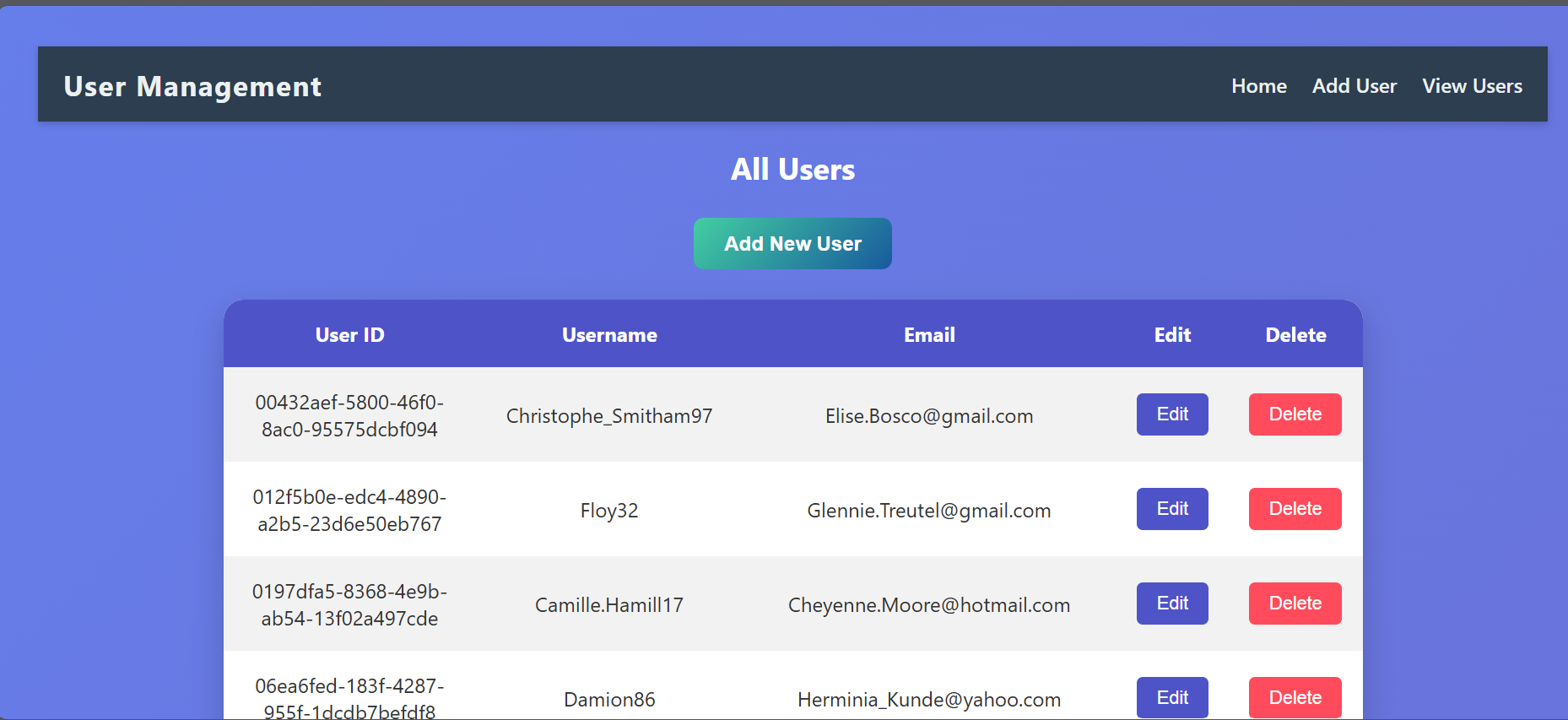Image resolution: width=1568 pixels, height=720 pixels.
Task: Delete the Floy32 user
Action: 1295,509
